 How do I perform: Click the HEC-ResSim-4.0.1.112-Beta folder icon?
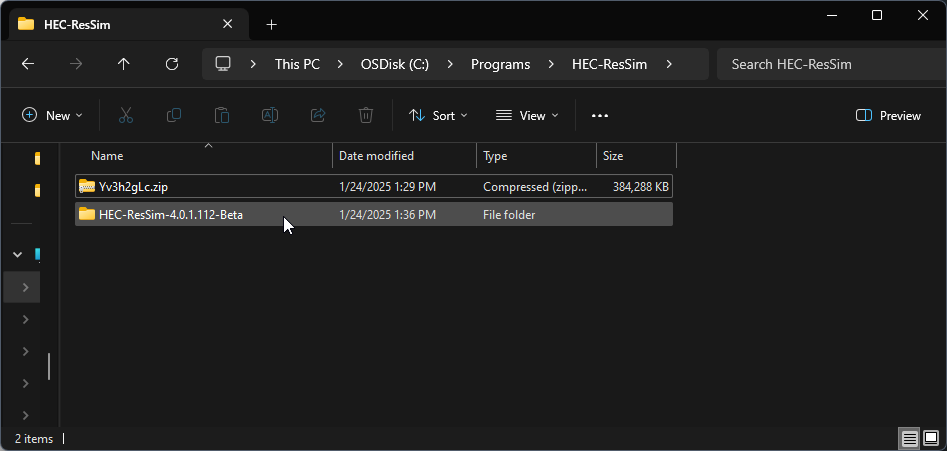(x=87, y=214)
